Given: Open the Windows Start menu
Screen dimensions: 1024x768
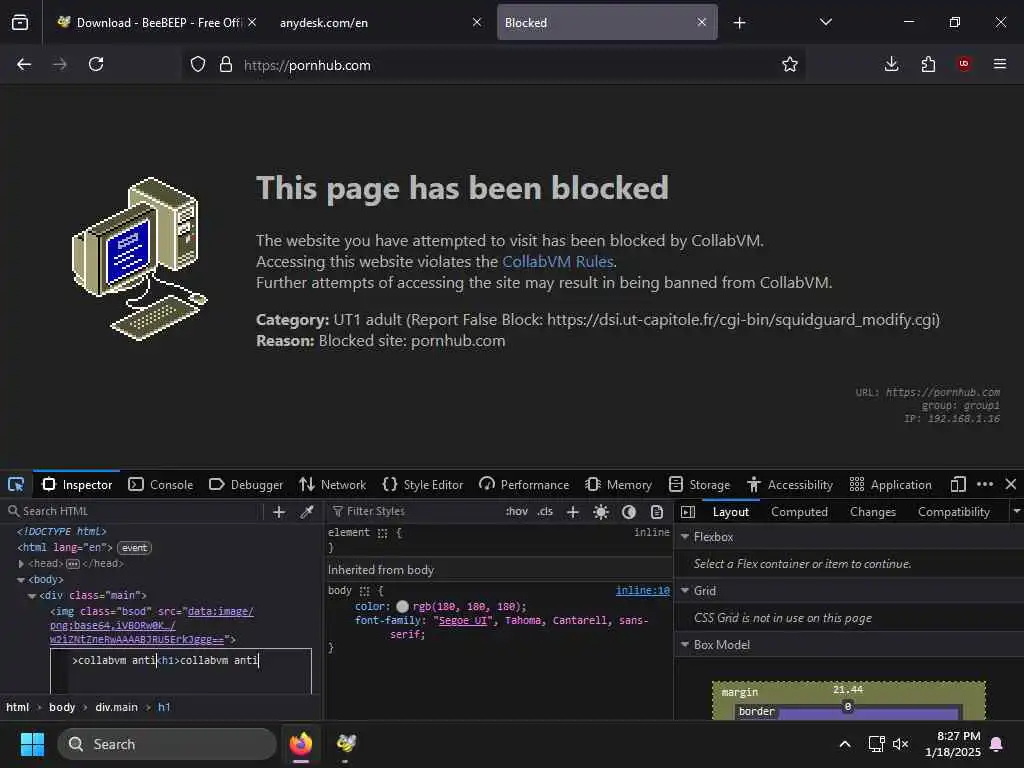Looking at the screenshot, I should [32, 744].
